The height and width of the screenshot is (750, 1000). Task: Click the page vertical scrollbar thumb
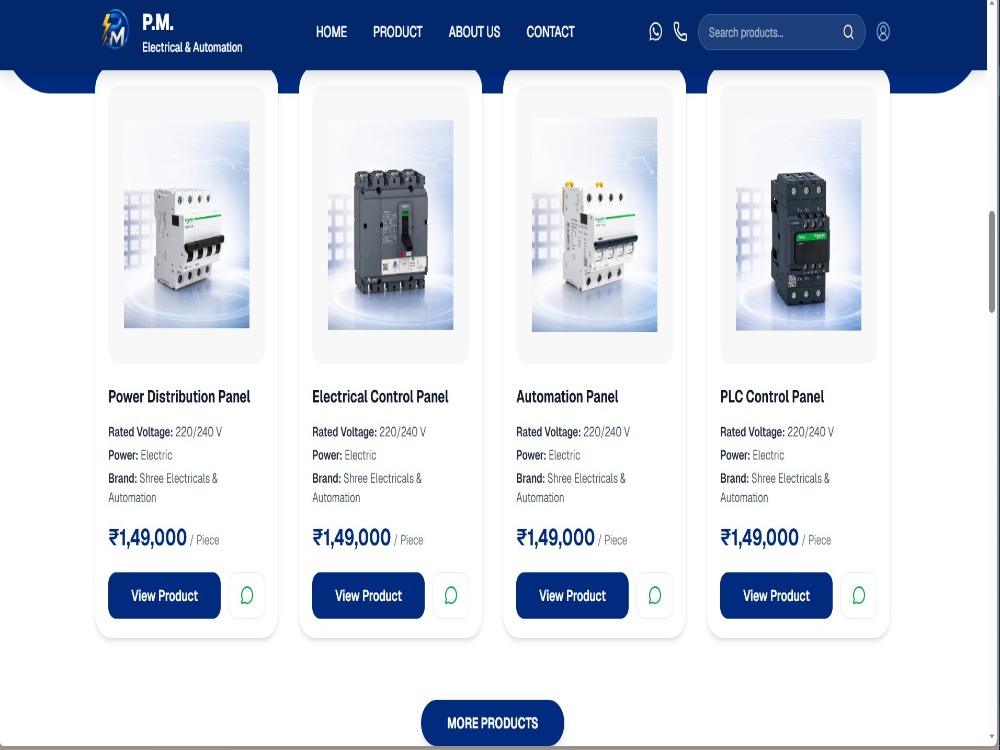[x=992, y=261]
